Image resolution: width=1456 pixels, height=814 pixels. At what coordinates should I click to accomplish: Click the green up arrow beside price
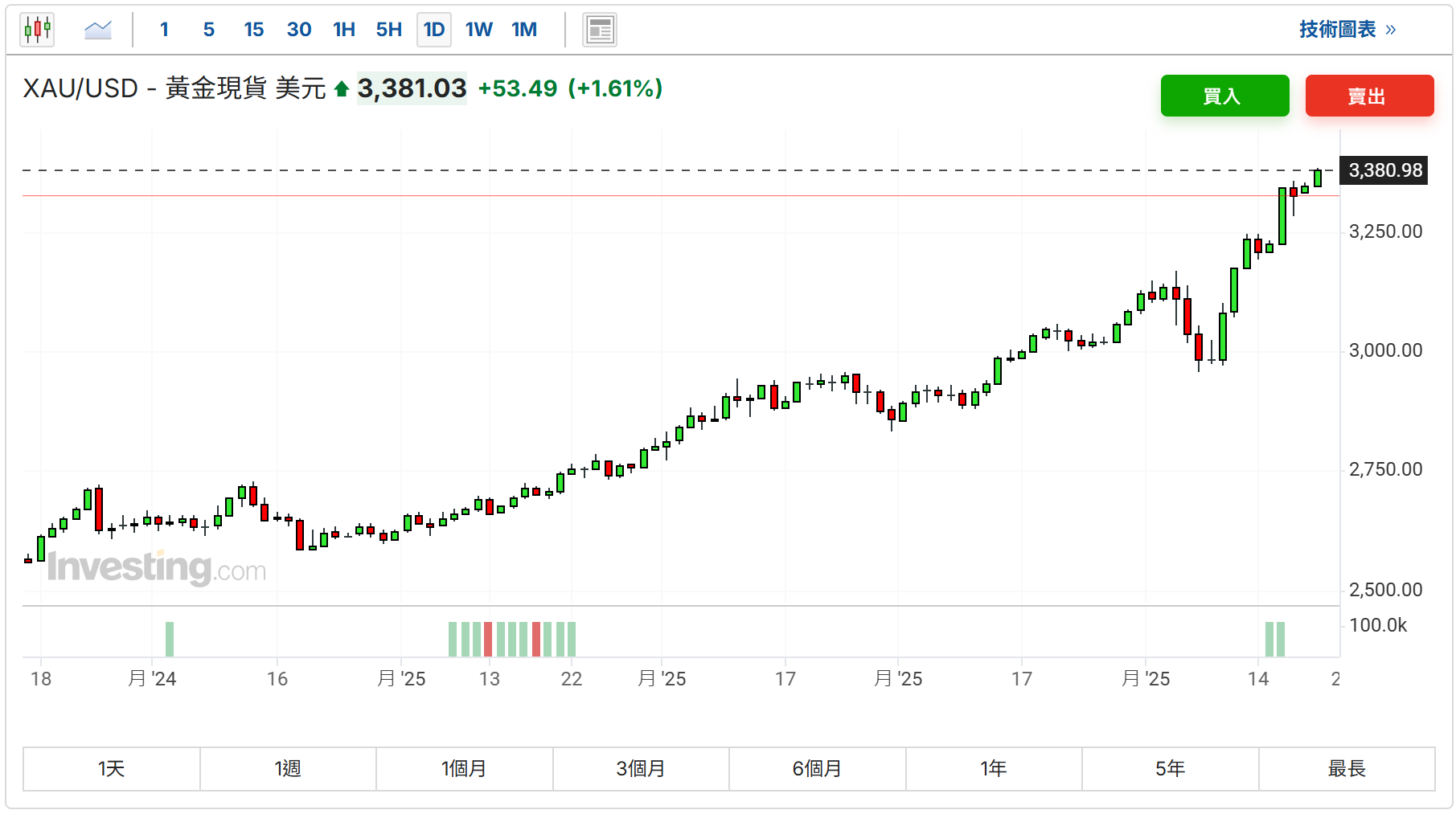click(x=342, y=88)
